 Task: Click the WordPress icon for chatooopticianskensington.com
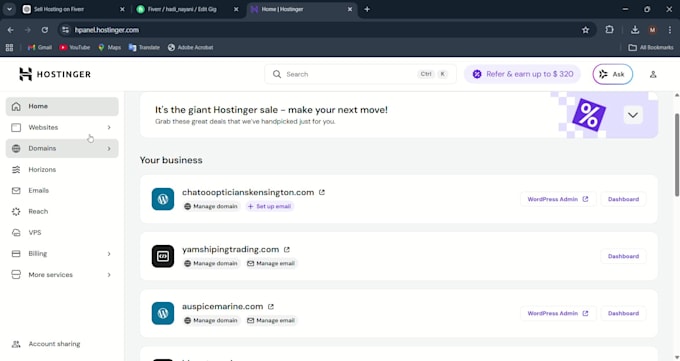163,199
